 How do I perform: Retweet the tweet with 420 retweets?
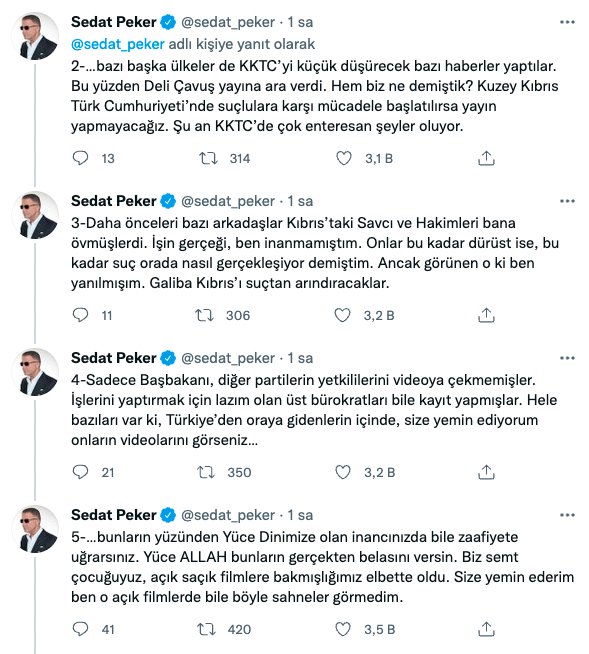point(206,629)
